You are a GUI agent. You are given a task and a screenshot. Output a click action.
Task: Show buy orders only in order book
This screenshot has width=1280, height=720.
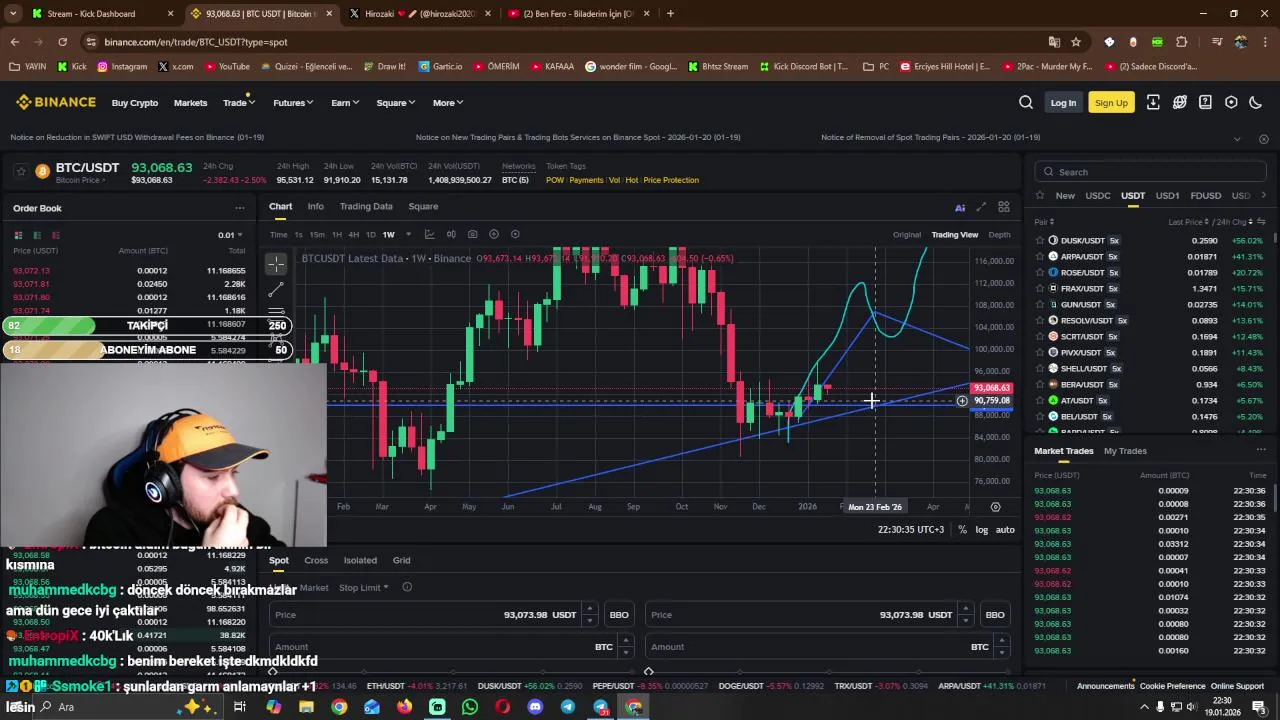[37, 235]
